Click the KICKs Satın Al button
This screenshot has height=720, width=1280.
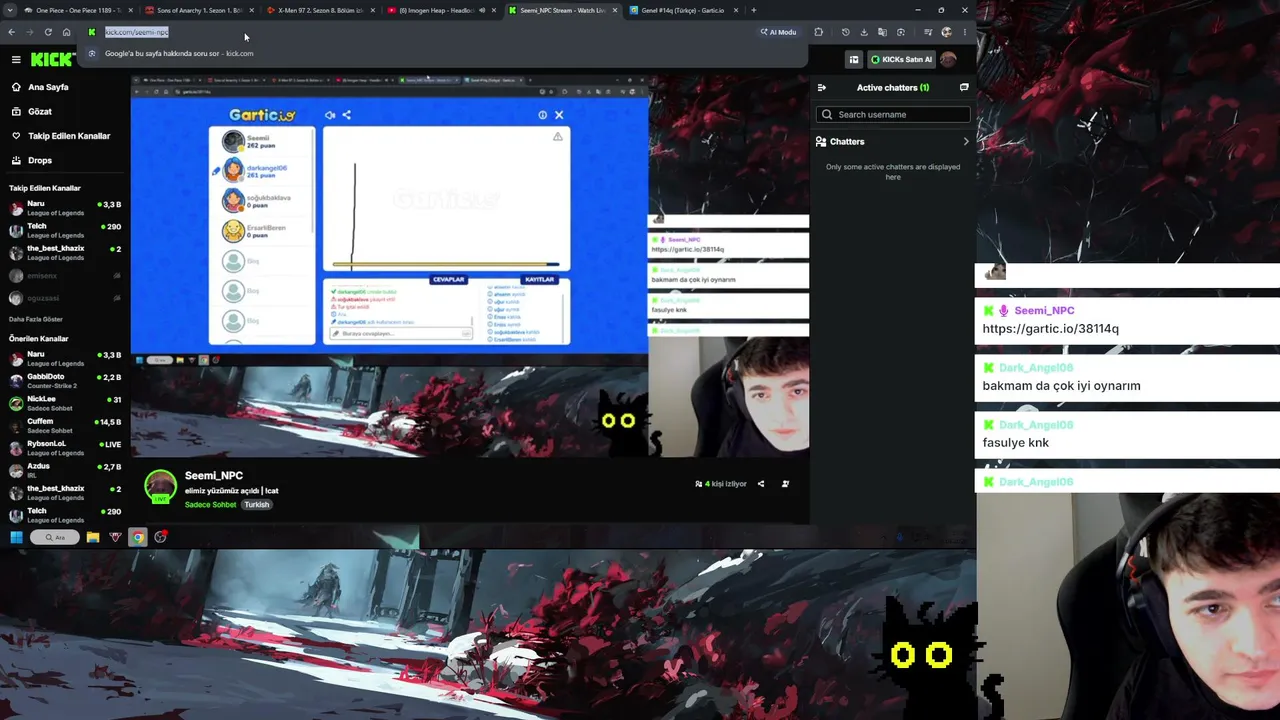pos(901,59)
